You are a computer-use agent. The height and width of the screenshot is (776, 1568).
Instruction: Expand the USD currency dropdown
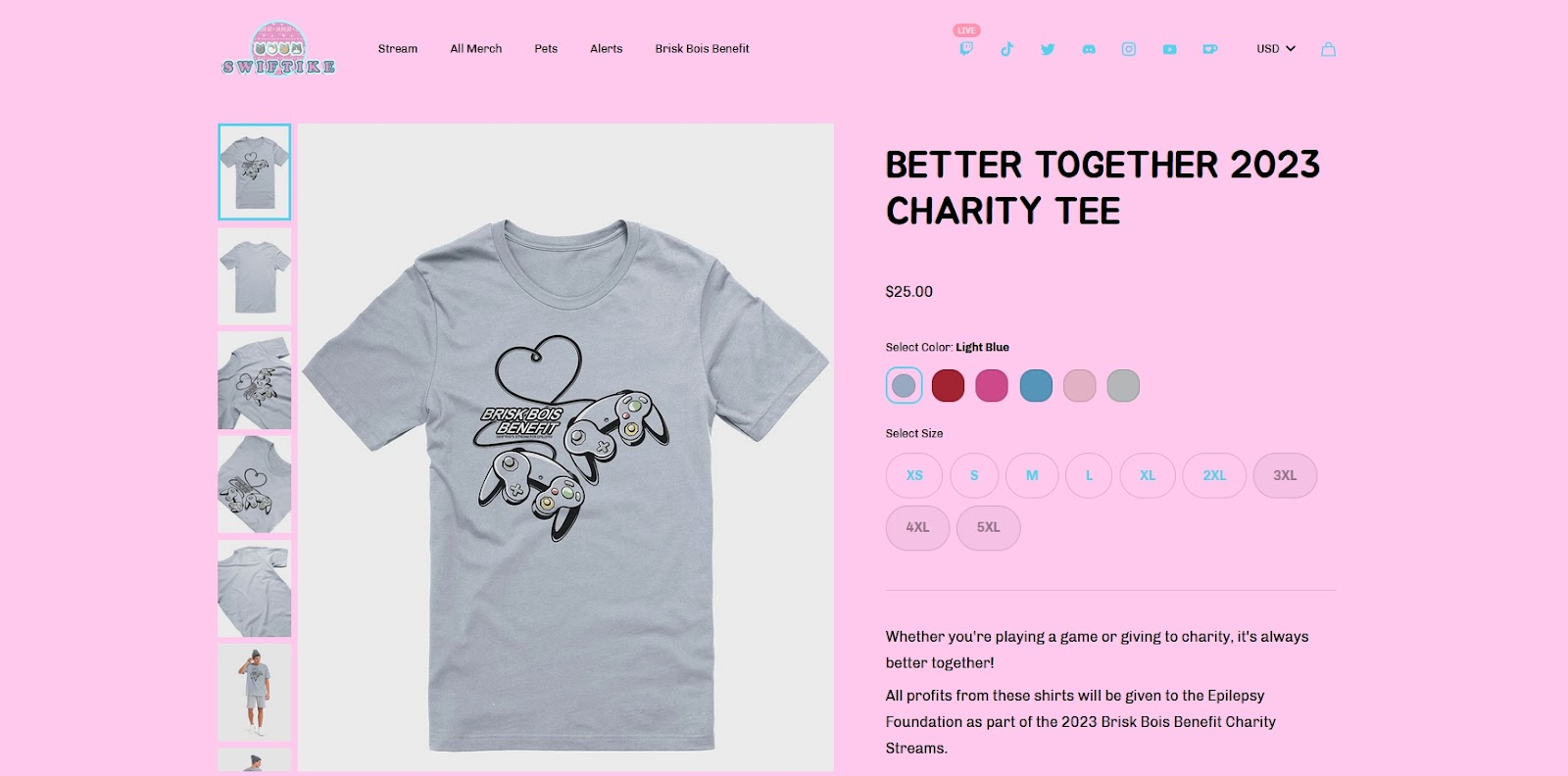(x=1276, y=49)
